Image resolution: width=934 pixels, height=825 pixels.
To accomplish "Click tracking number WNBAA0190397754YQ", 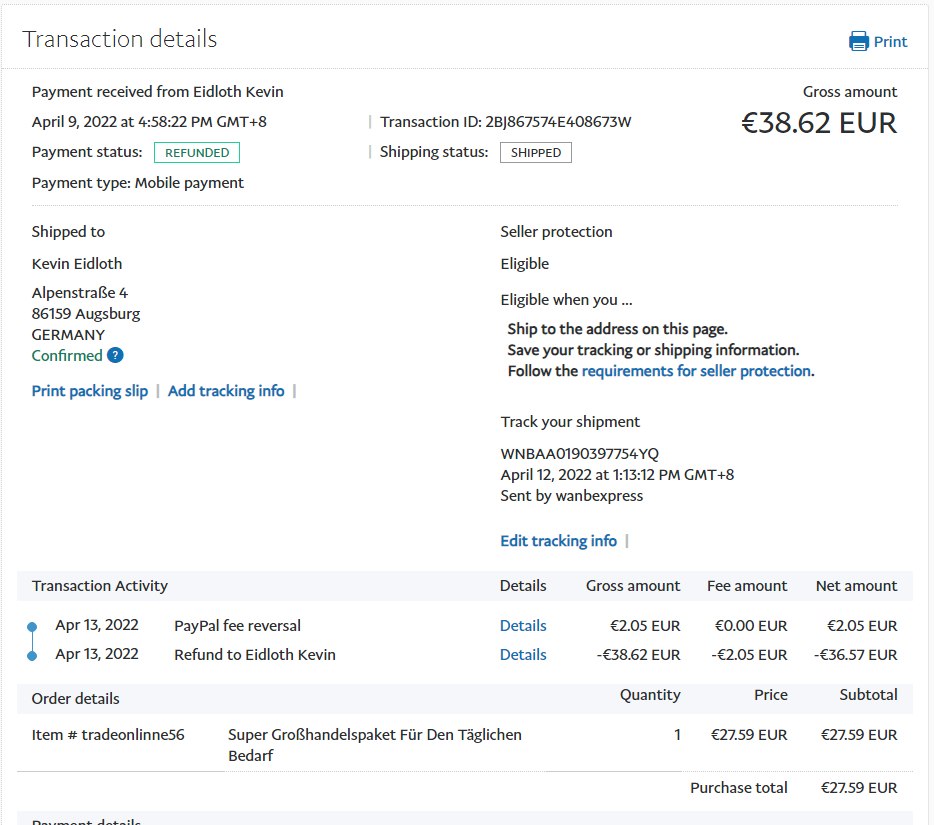I will point(580,454).
